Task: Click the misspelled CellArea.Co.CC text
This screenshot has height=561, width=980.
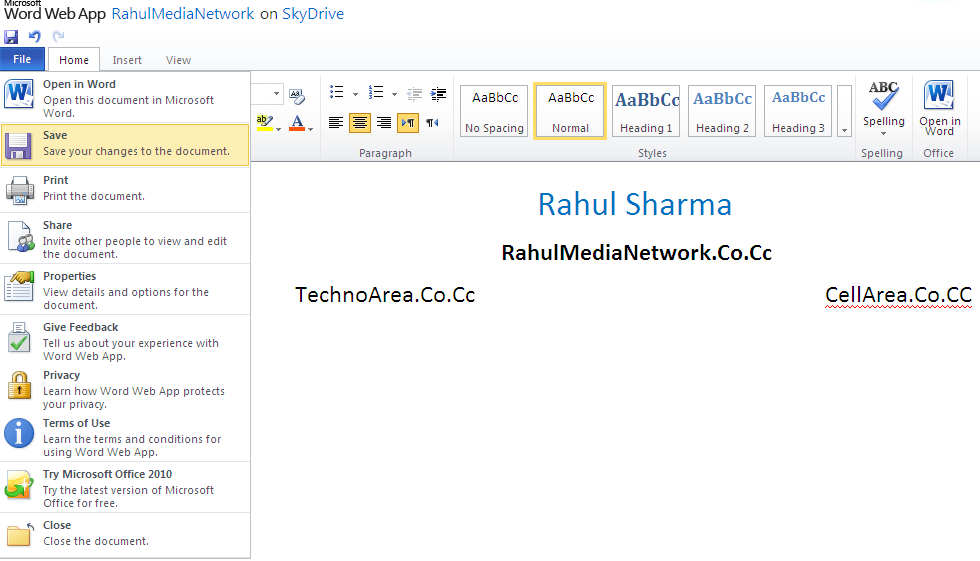Action: 898,295
